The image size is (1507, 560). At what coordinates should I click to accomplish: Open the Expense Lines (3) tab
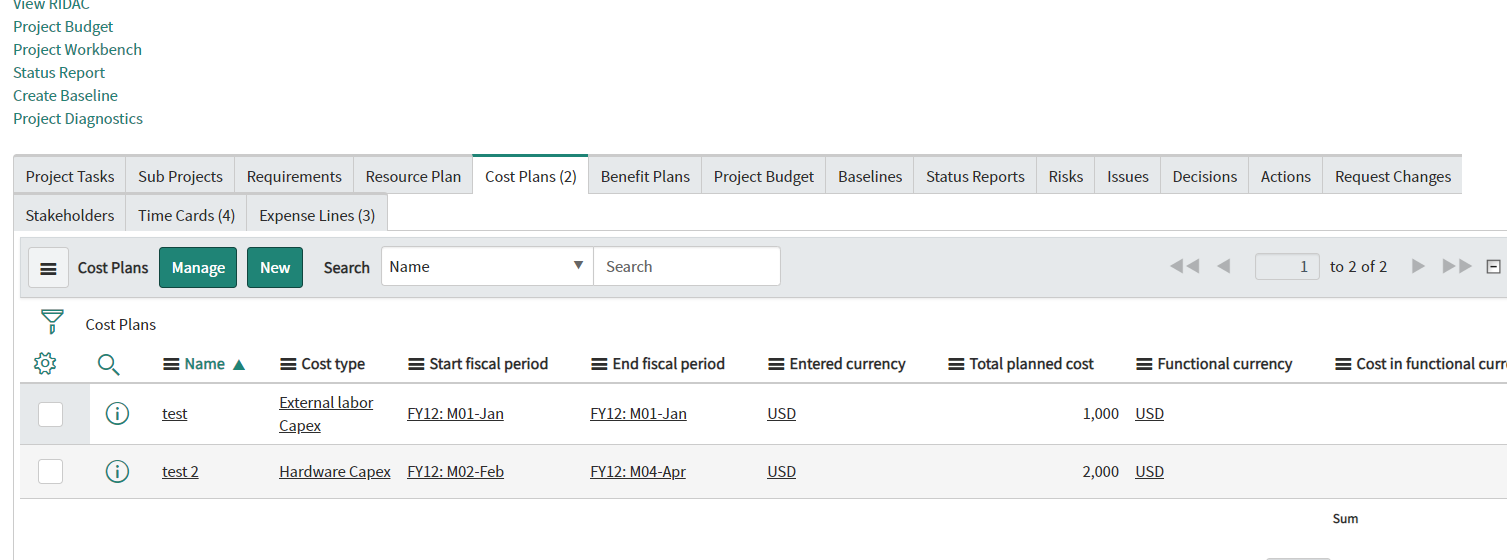point(317,215)
